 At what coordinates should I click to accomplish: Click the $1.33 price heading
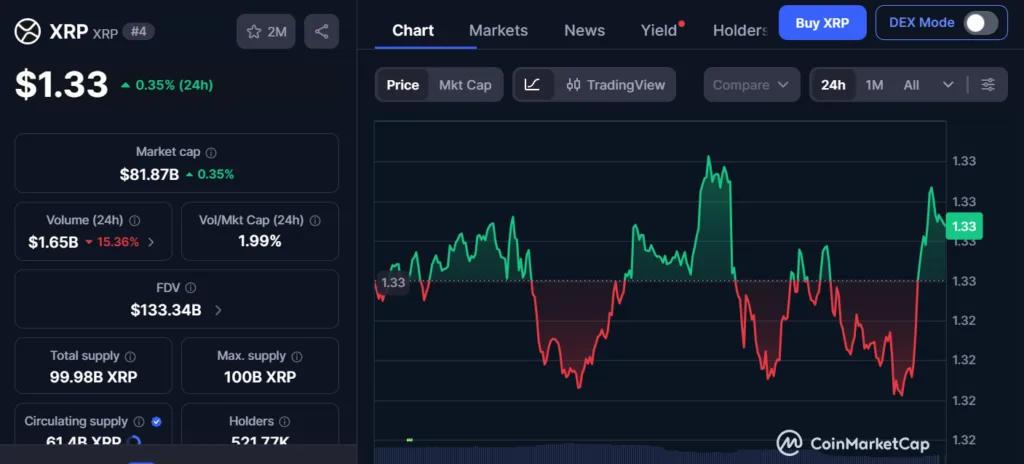[x=61, y=85]
